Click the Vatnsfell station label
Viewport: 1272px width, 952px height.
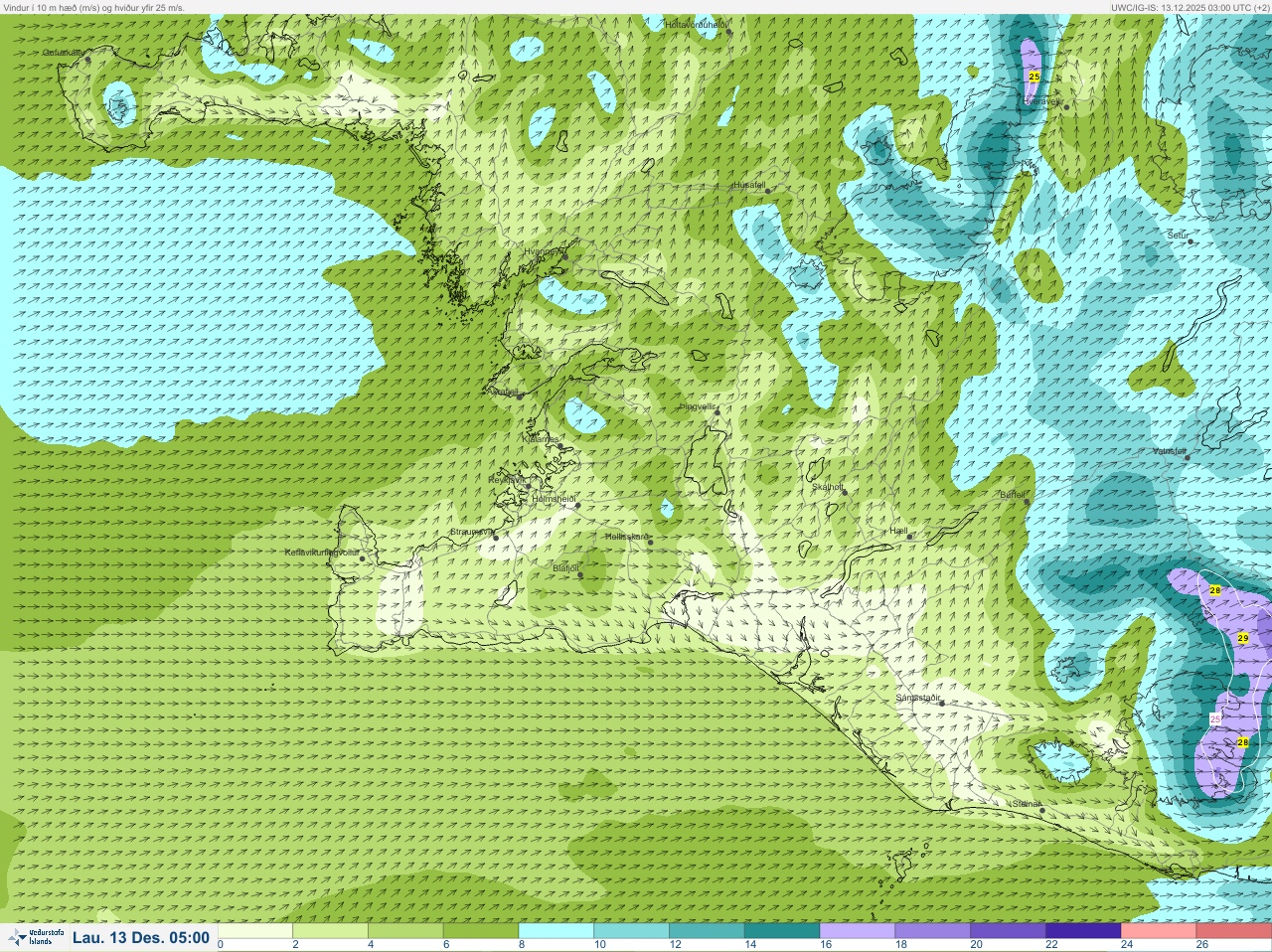click(x=1169, y=450)
